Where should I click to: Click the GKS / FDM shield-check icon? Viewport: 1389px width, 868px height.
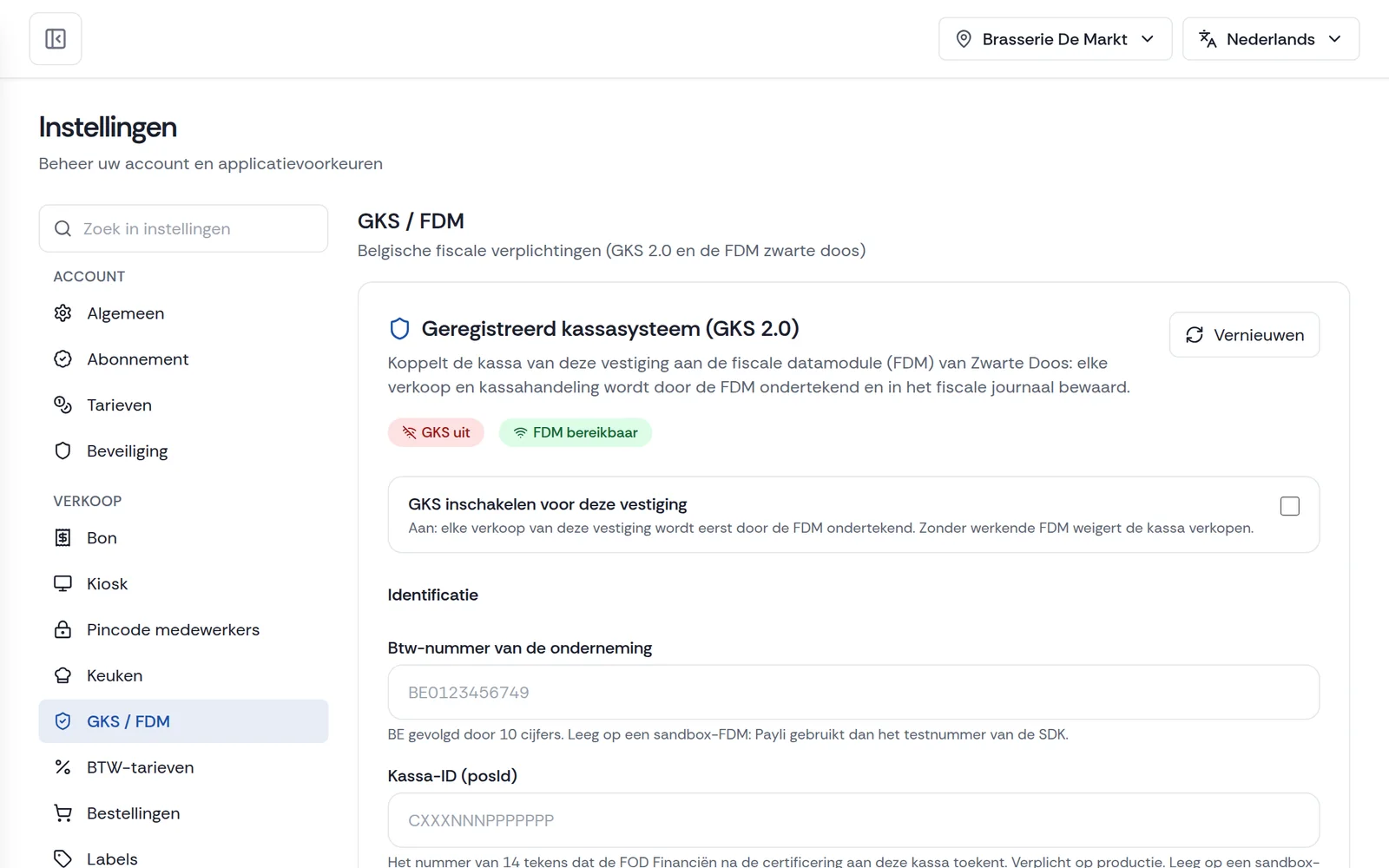(63, 722)
